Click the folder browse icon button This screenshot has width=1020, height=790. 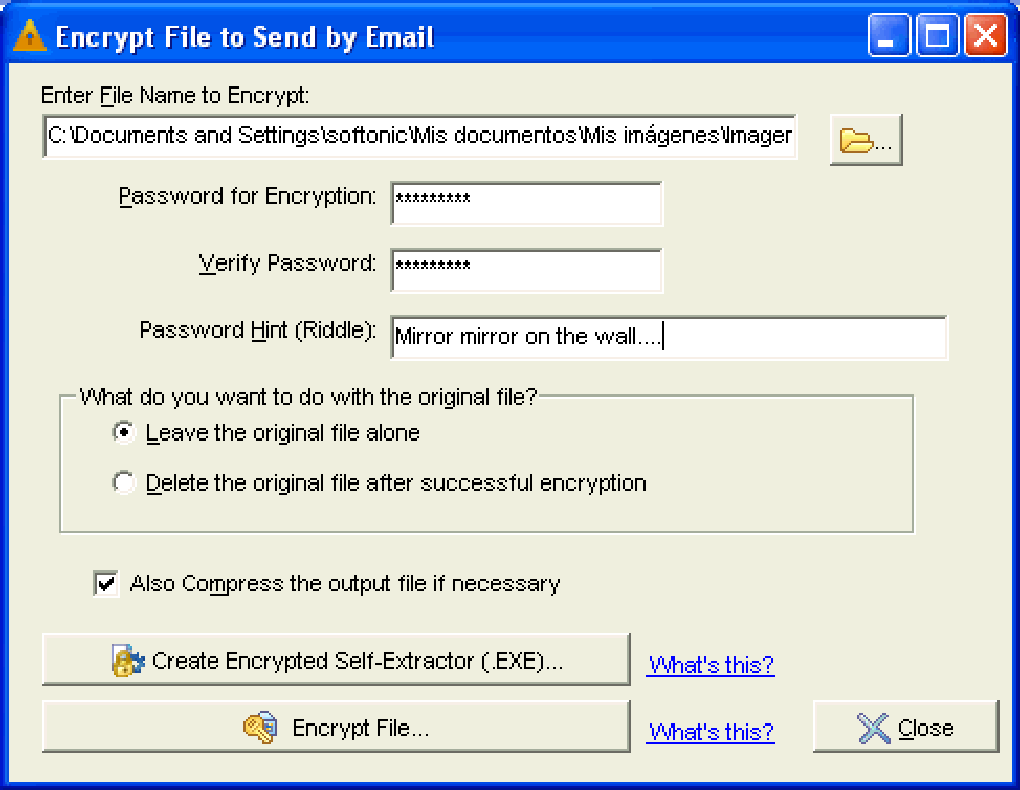(x=865, y=140)
